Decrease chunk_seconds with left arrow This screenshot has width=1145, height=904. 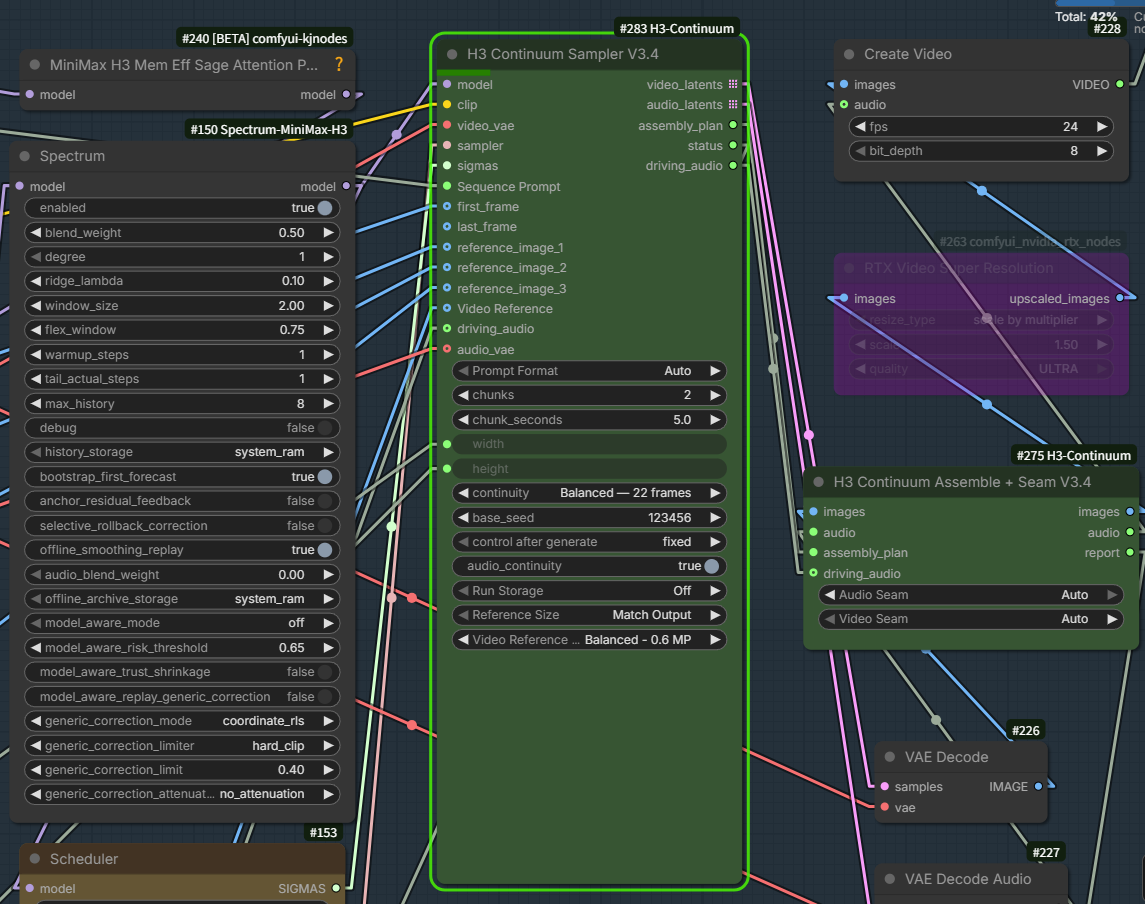(463, 420)
